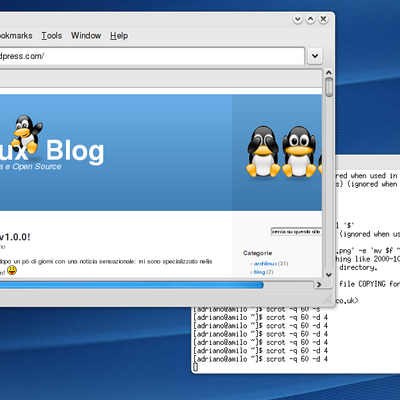Click the 'directory.' text in the terminal
The height and width of the screenshot is (400, 400).
[358, 267]
